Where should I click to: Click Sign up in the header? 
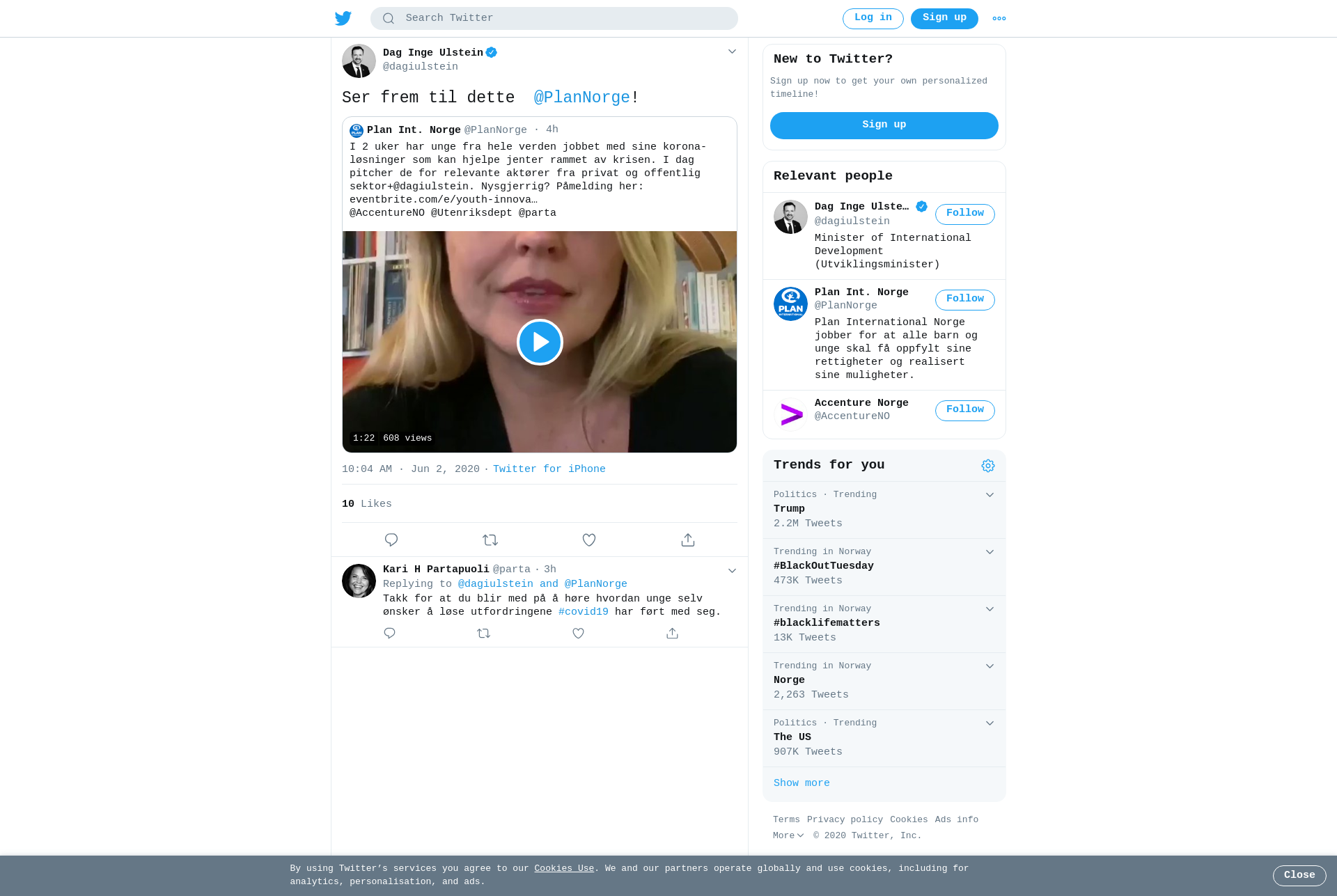click(x=944, y=19)
